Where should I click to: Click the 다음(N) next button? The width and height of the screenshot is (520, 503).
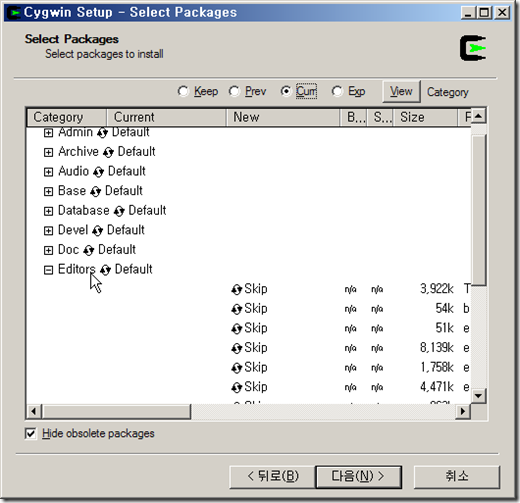358,477
